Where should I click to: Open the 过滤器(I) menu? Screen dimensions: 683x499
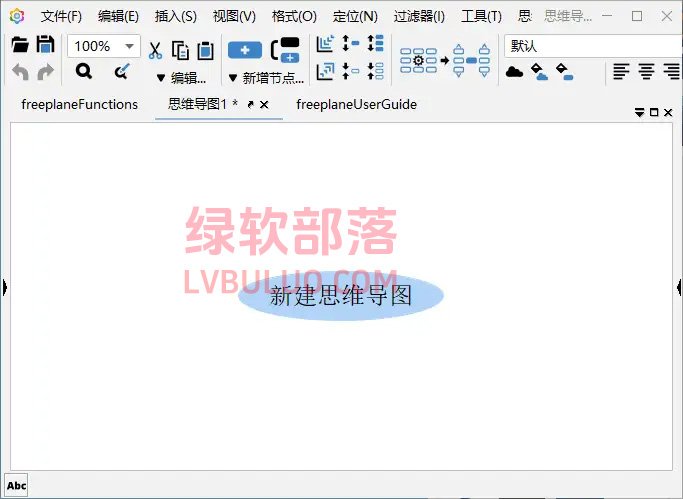(419, 17)
